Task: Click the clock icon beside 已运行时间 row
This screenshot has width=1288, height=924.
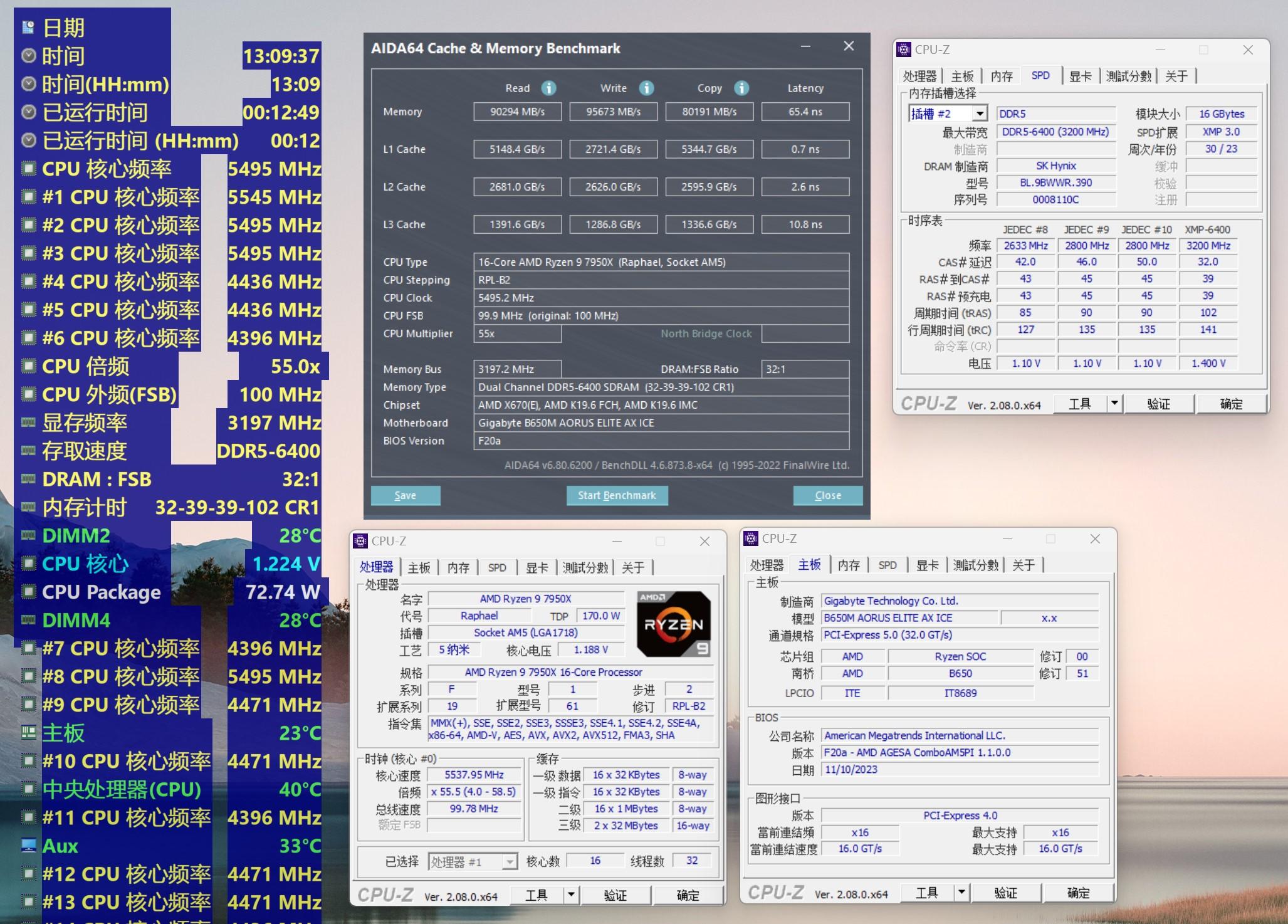Action: tap(28, 112)
